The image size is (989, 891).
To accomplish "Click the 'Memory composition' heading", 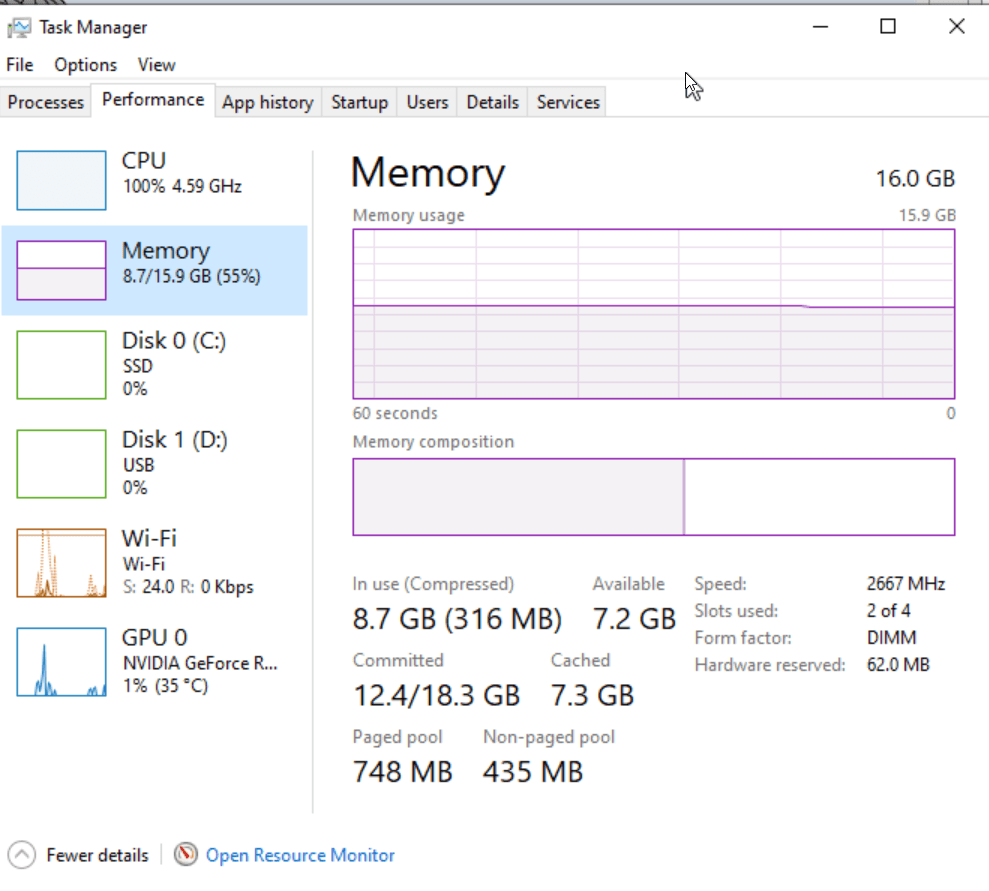I will 433,442.
